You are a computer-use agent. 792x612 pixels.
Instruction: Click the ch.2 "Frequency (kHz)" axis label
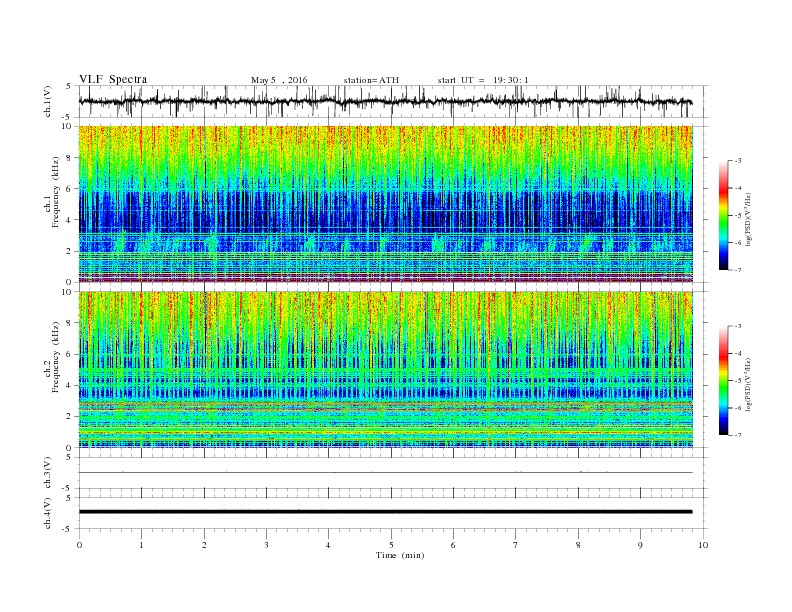(x=55, y=357)
